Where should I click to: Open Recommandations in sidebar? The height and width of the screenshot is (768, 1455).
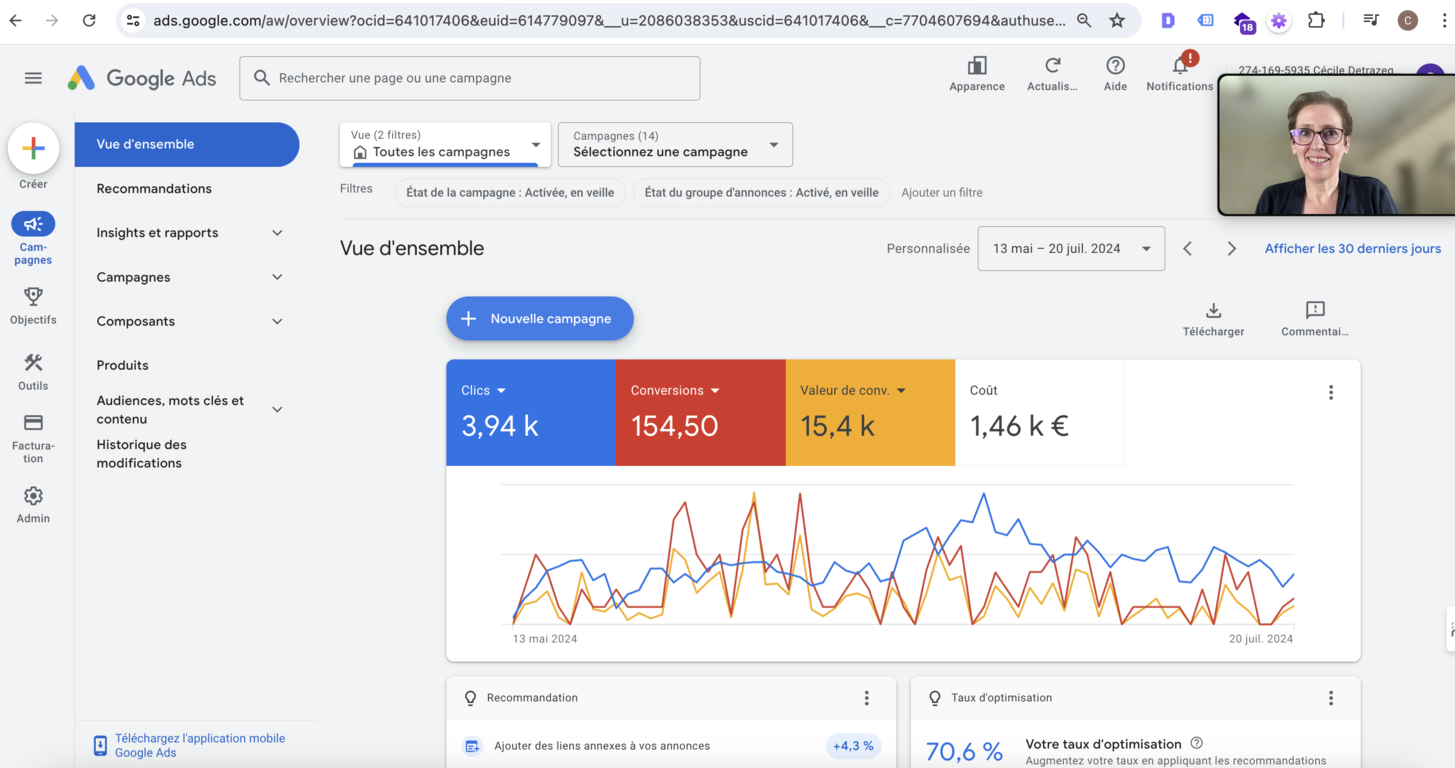[154, 189]
